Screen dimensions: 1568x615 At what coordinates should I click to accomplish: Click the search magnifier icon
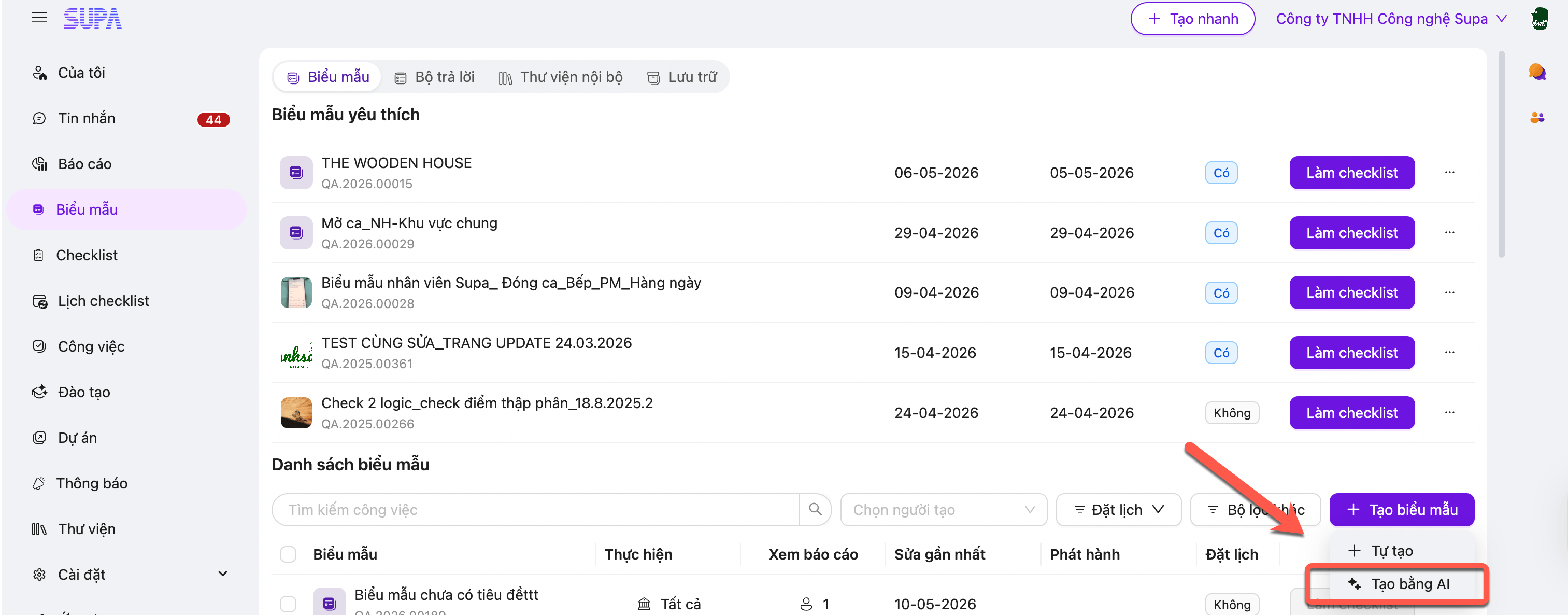tap(815, 509)
